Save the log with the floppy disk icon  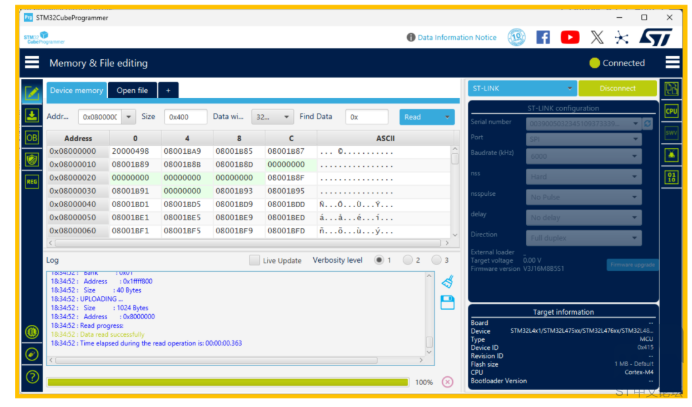coord(448,302)
